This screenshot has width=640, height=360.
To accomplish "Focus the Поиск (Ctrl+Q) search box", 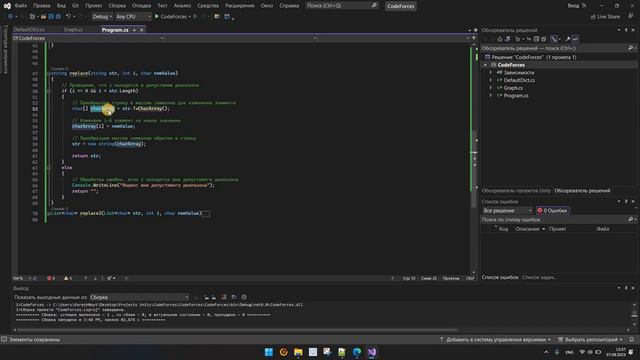I will 342,6.
